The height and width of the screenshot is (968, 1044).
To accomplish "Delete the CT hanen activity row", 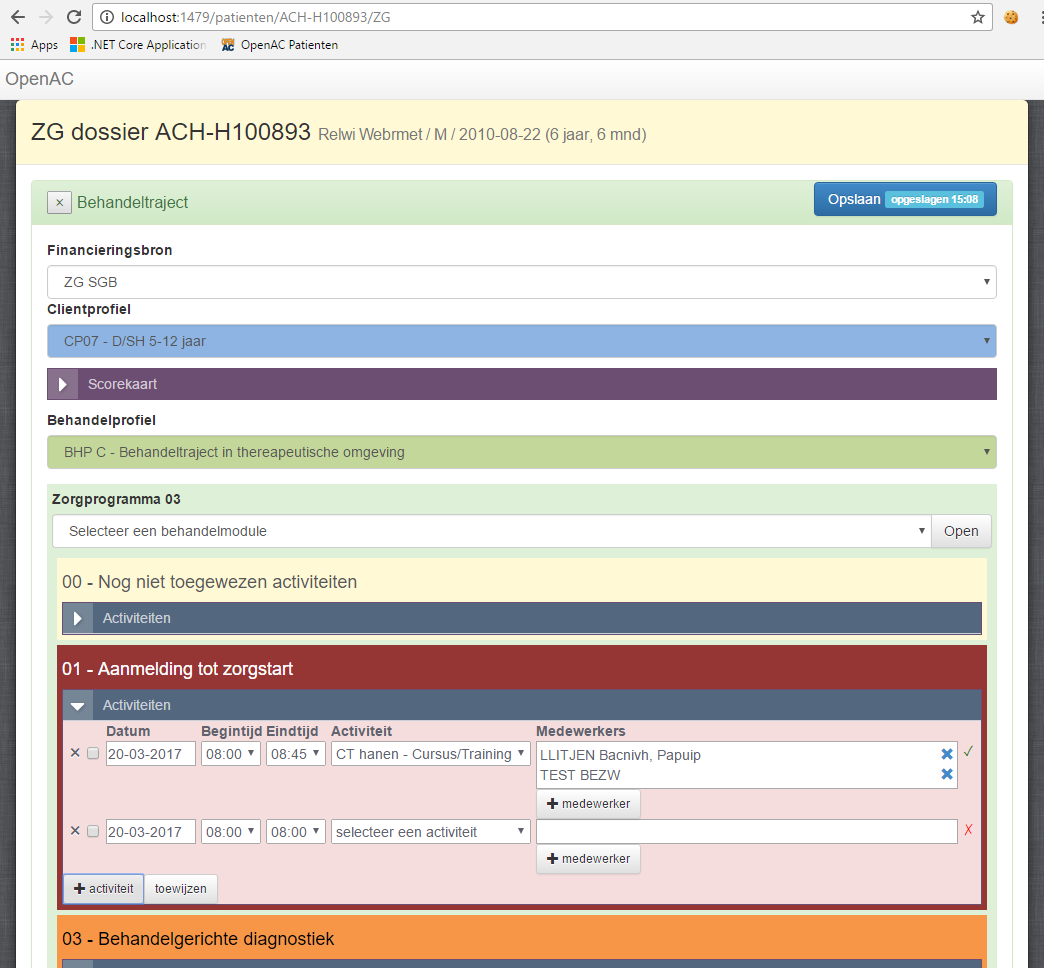I will coord(75,753).
